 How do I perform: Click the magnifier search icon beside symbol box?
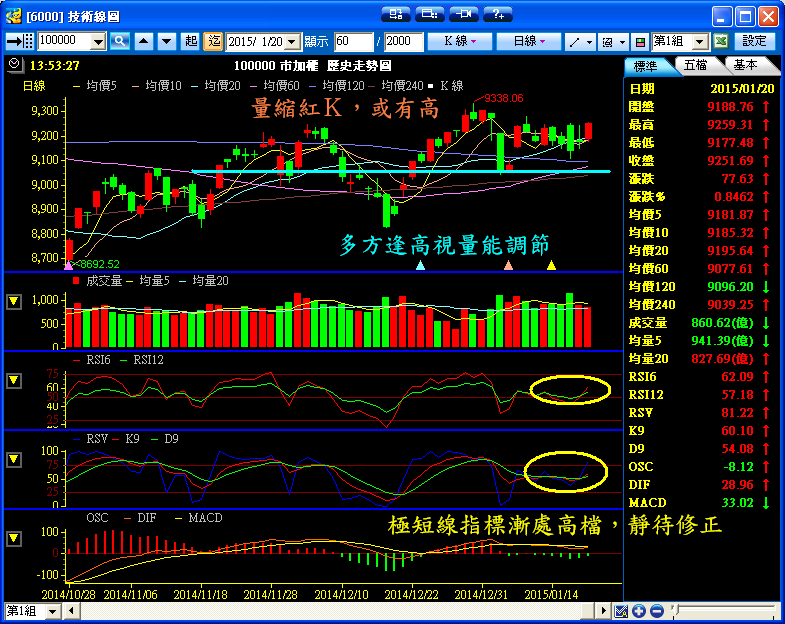(120, 41)
